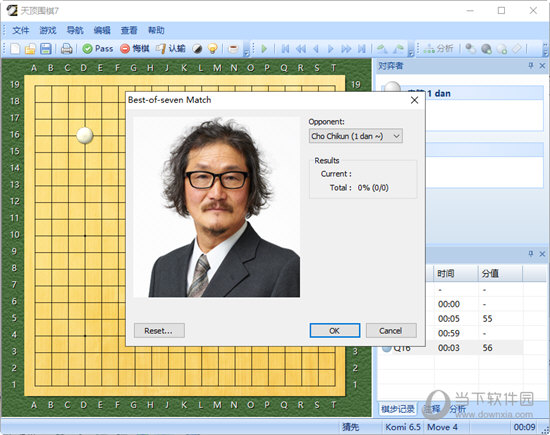Open a saved game with the folder icon
Image resolution: width=550 pixels, height=435 pixels.
30,48
